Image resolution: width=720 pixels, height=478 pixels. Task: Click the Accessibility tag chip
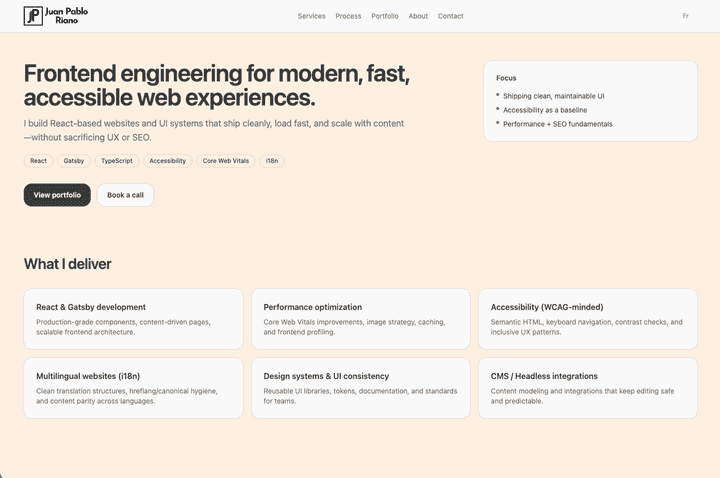point(167,161)
